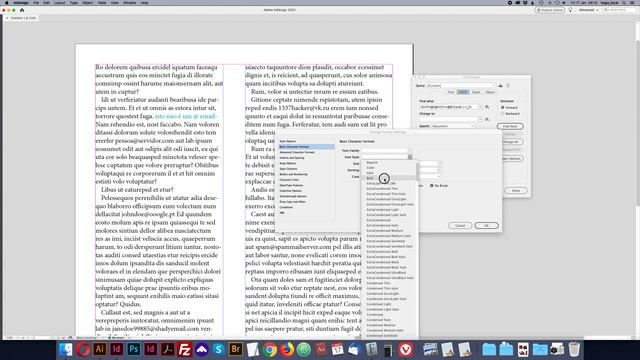Viewport: 640px width, 360px height.
Task: Toggle the Font Style dropdown arrow
Action: click(x=410, y=157)
